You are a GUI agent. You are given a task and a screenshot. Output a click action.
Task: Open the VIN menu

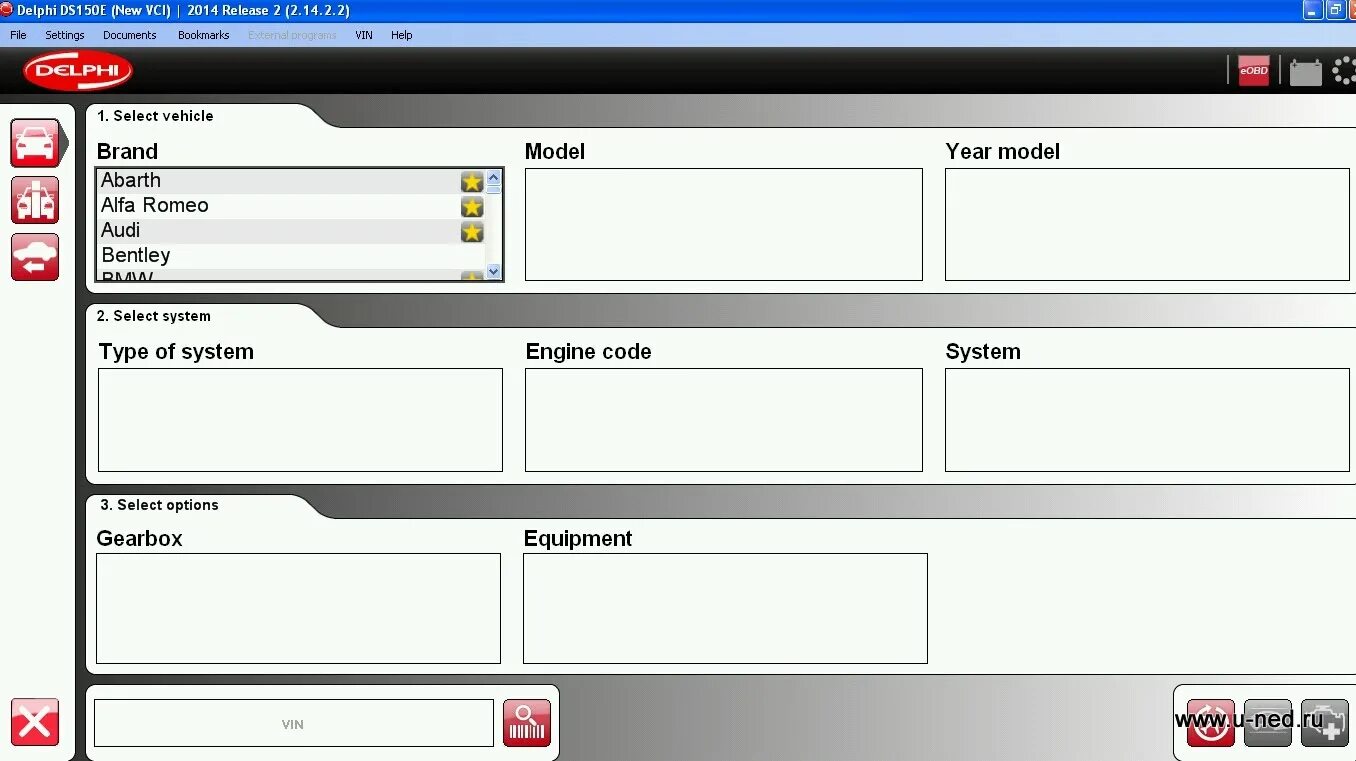(364, 35)
